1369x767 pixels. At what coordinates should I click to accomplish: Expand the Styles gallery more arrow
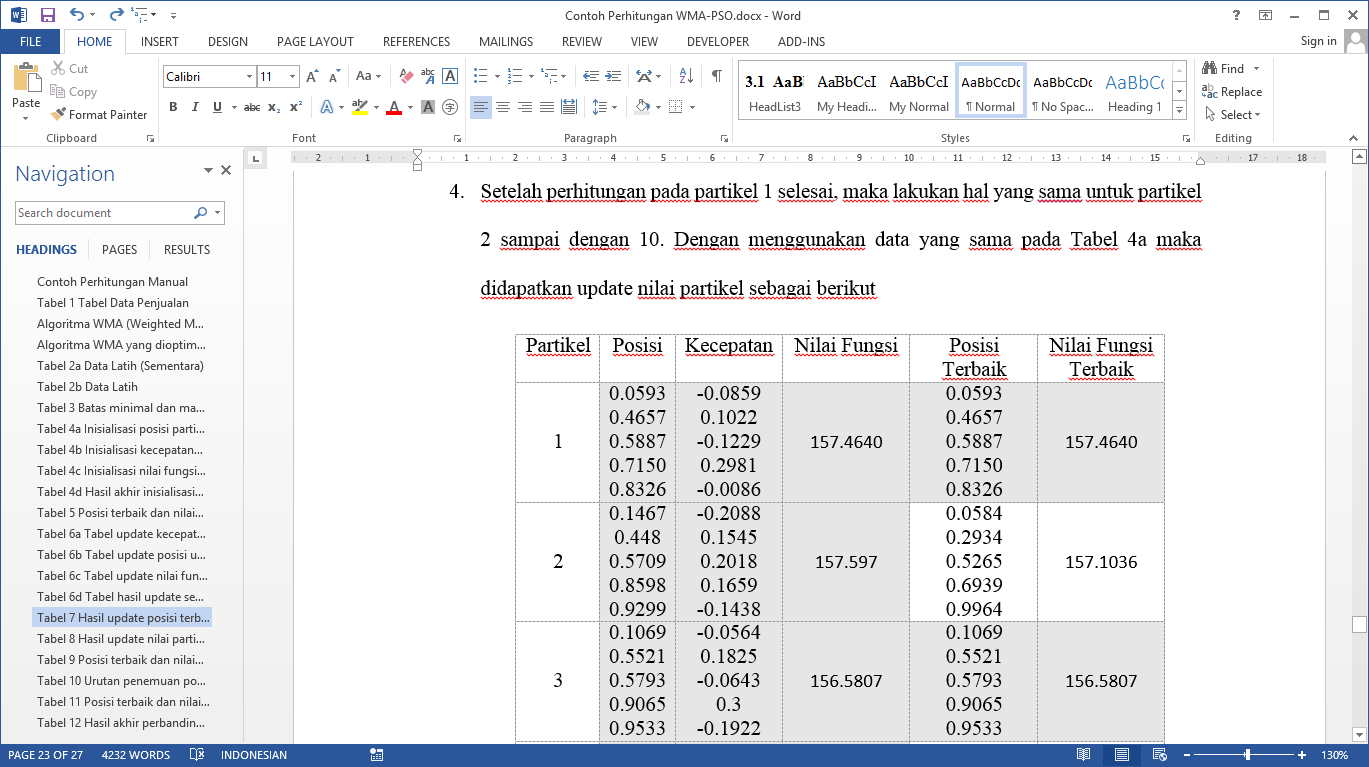tap(1179, 110)
